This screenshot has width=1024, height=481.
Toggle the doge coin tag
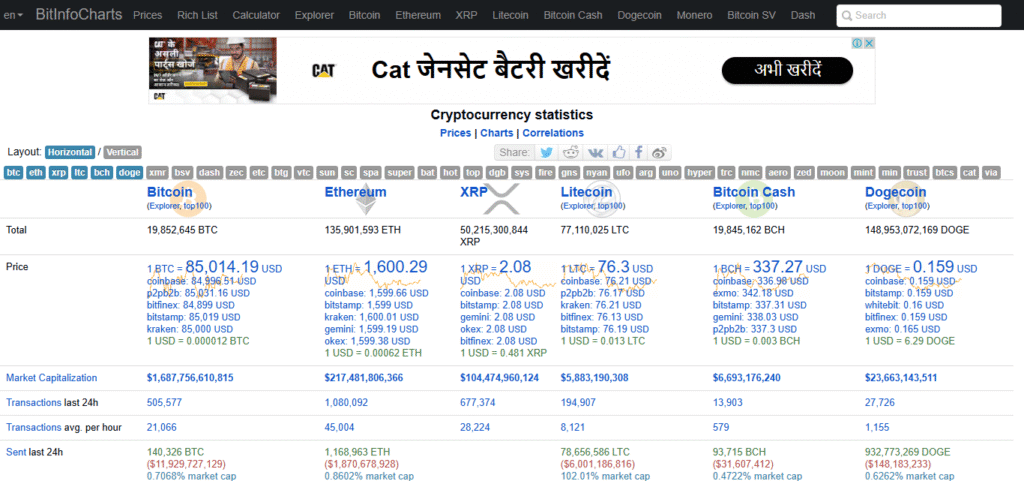point(130,173)
